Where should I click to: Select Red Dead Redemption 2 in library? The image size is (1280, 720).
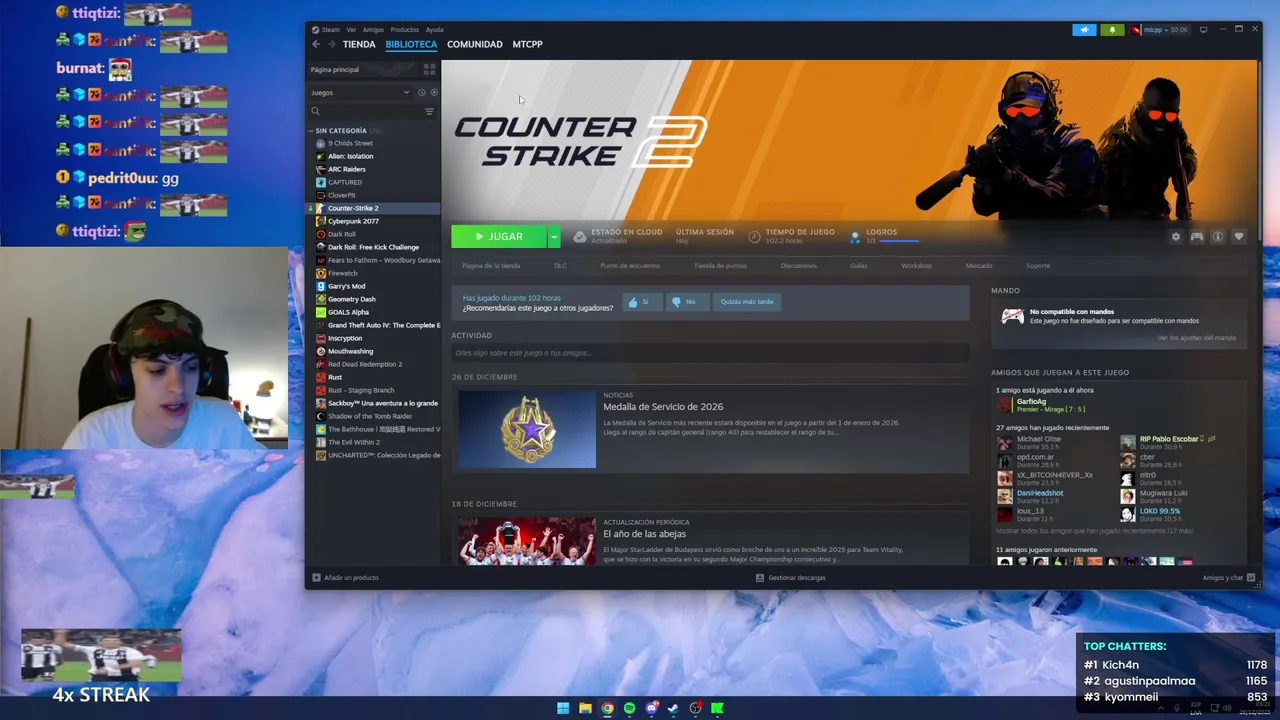pyautogui.click(x=365, y=364)
